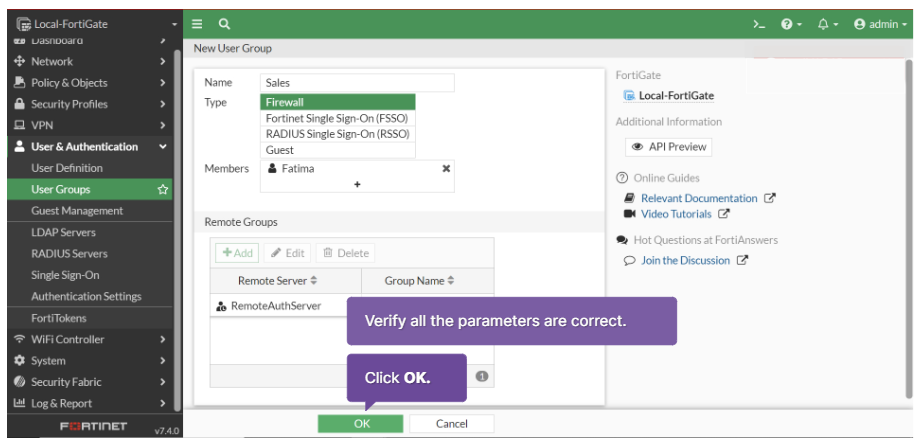This screenshot has width=920, height=443.
Task: Open User Definition page
Action: point(89,168)
